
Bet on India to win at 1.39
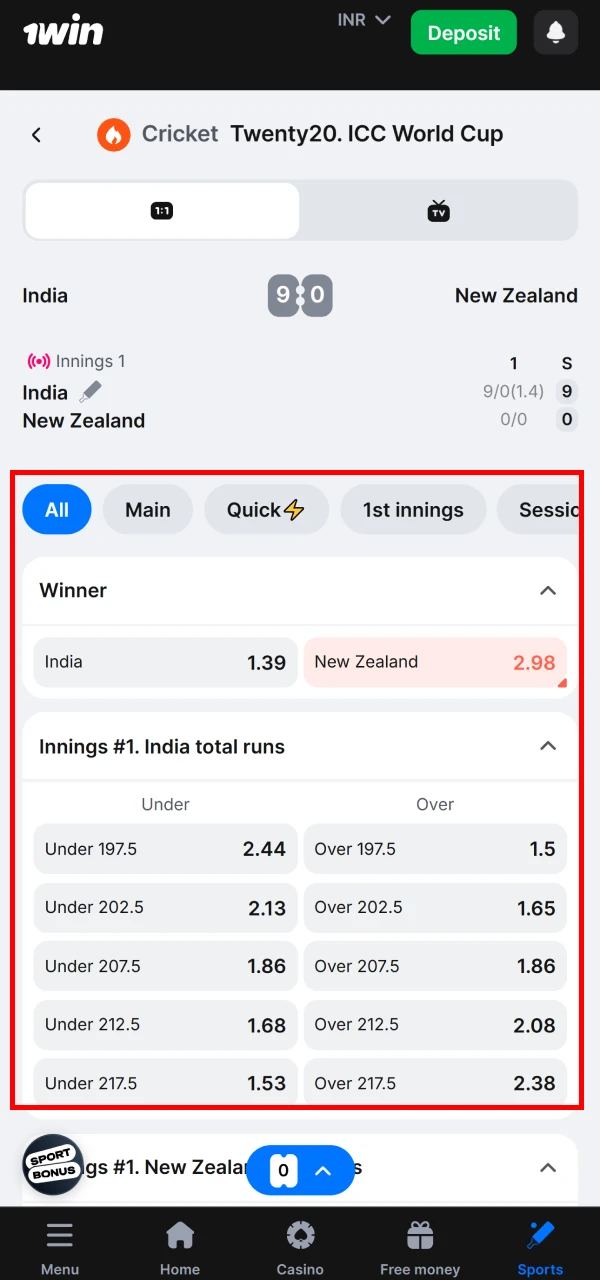[x=165, y=662]
